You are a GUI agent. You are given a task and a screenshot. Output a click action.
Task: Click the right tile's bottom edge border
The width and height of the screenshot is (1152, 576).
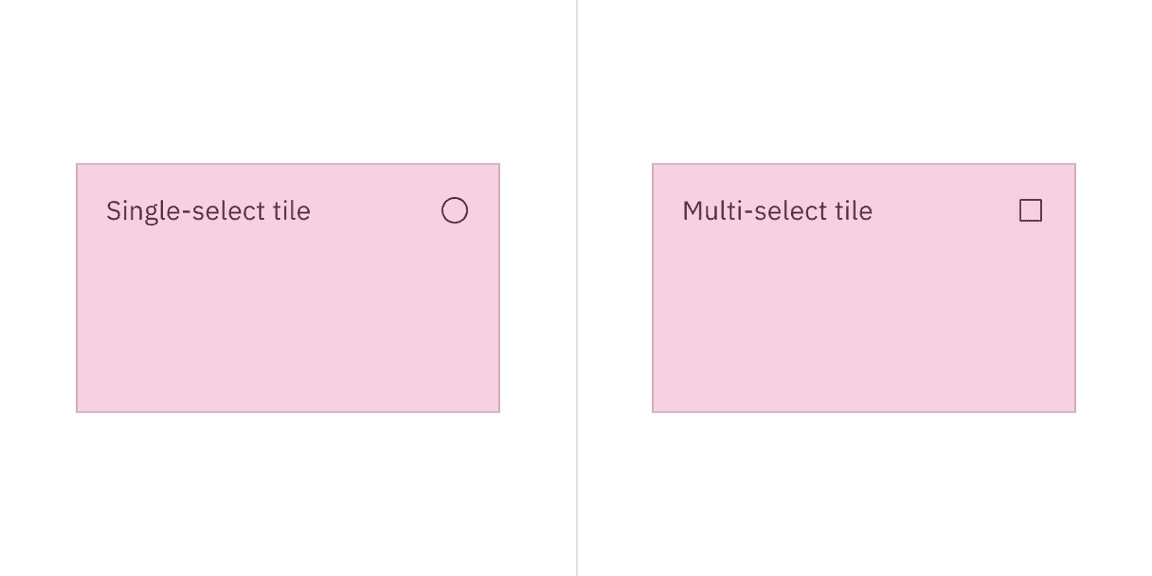point(863,410)
